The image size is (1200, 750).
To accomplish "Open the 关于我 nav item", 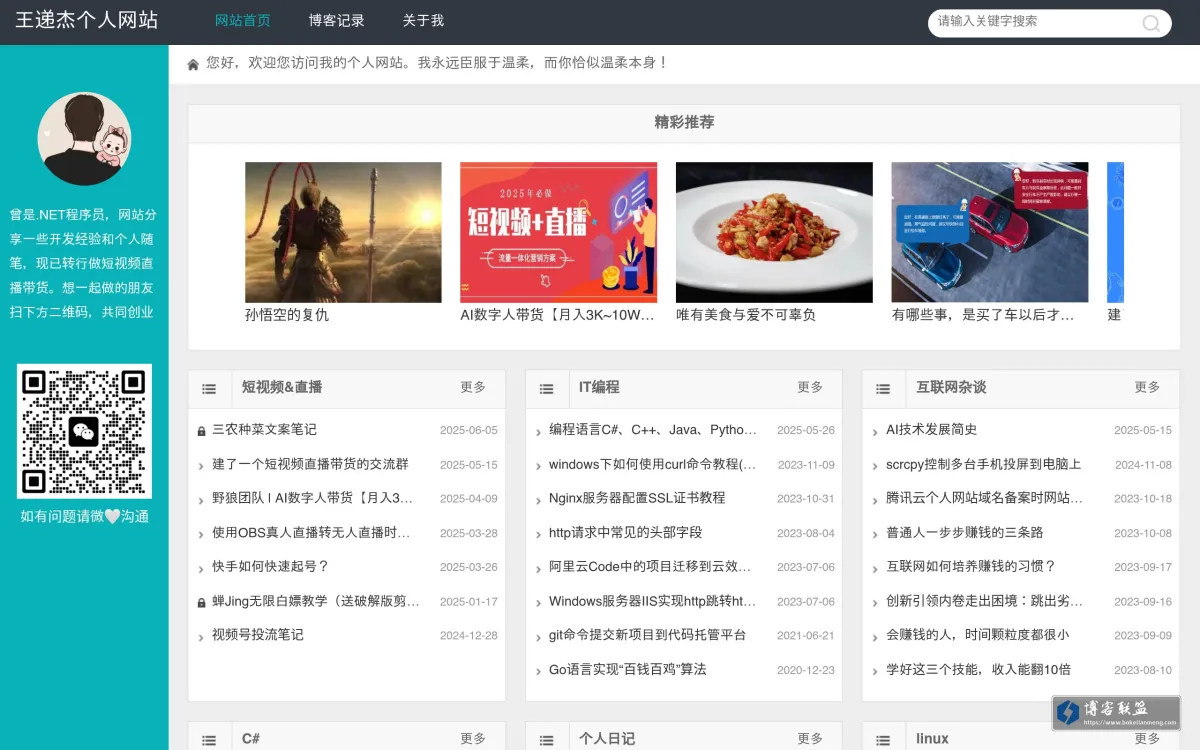I will click(x=423, y=20).
